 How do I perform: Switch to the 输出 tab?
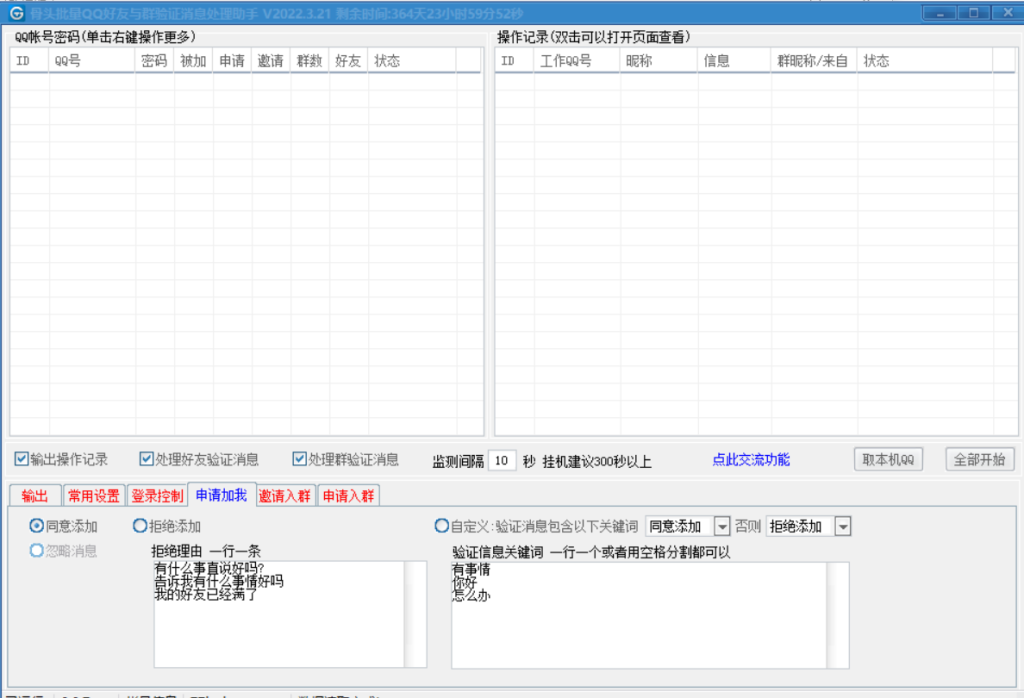[x=35, y=496]
